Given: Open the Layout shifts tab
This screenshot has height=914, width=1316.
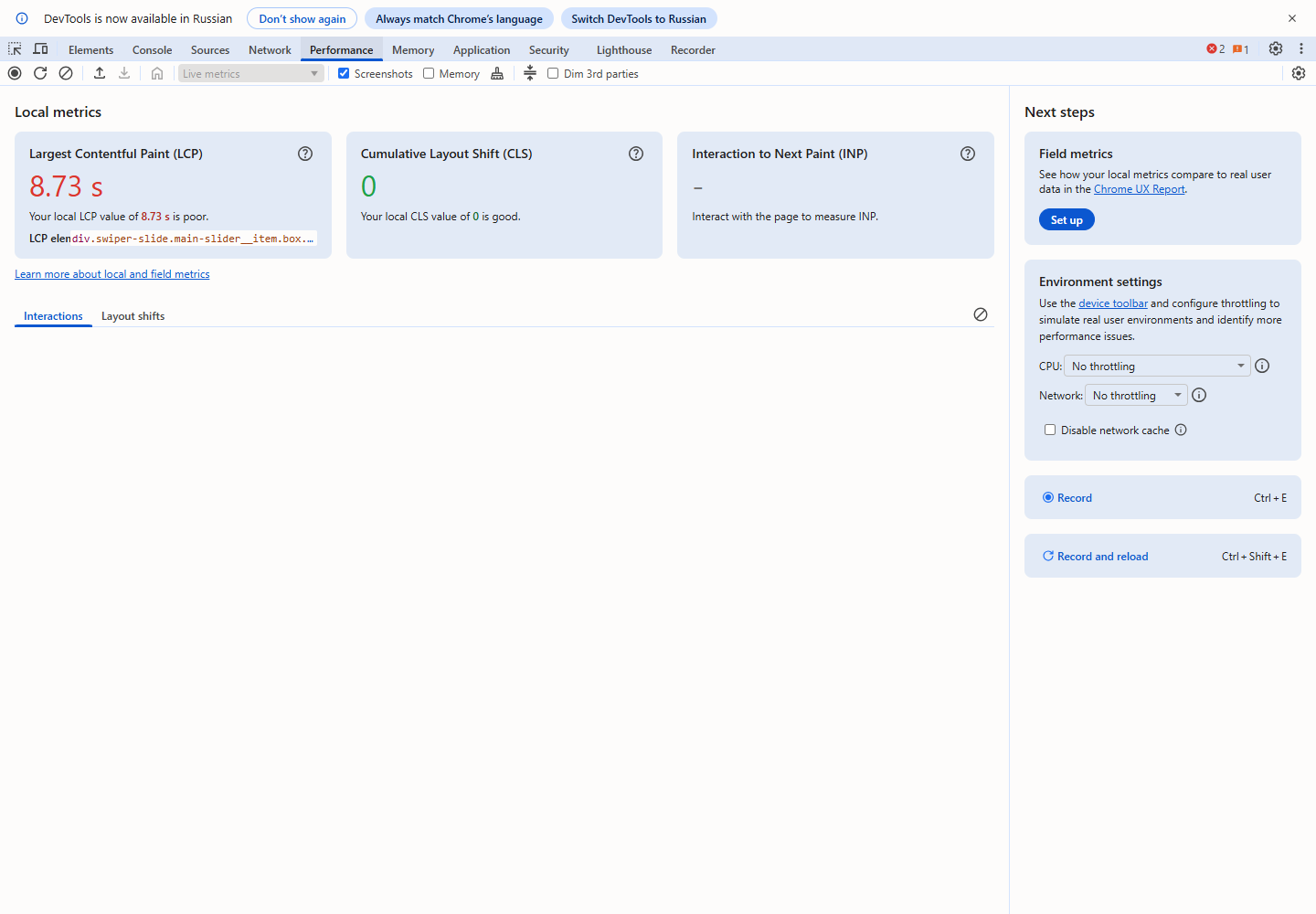Looking at the screenshot, I should click(x=133, y=316).
